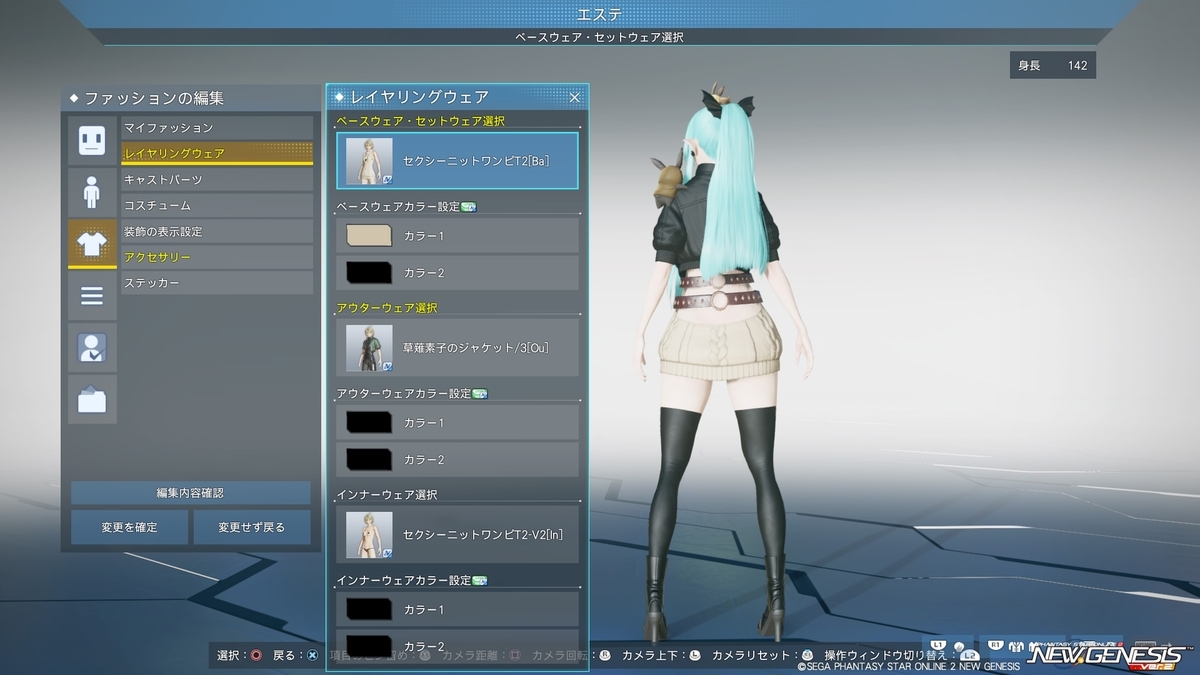Click green icon beside アウターウェアカラー設定
The width and height of the screenshot is (1200, 675).
480,394
